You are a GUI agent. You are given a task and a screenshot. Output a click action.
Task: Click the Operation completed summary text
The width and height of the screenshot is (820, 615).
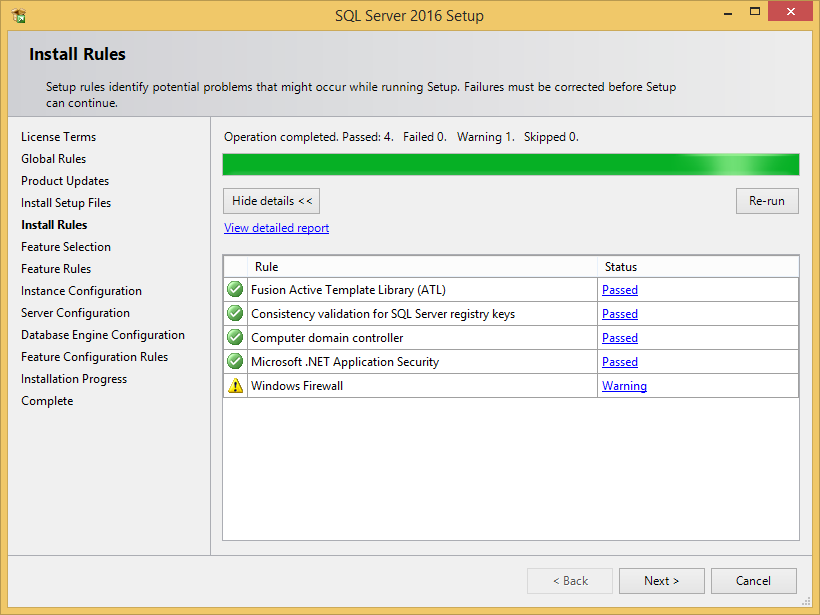pos(401,137)
